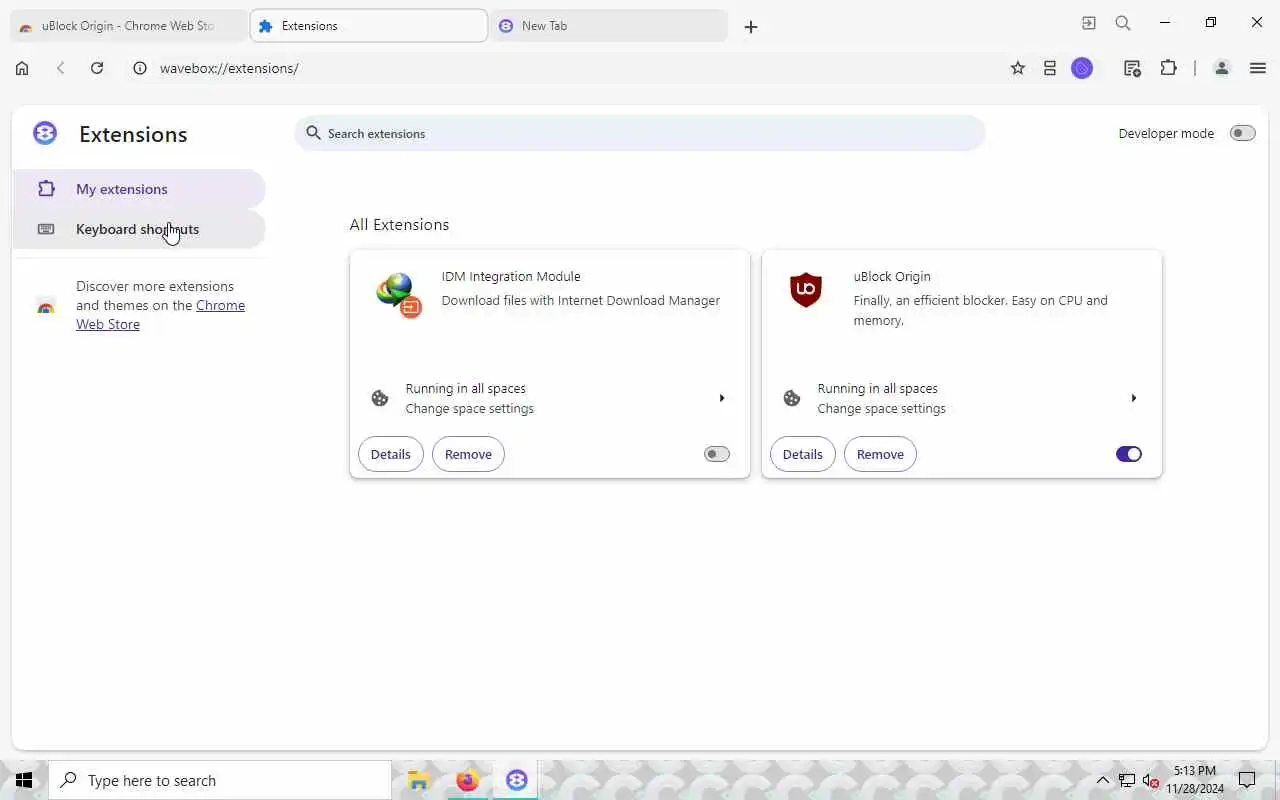1280x800 pixels.
Task: Open the Windows Start menu
Action: point(24,780)
